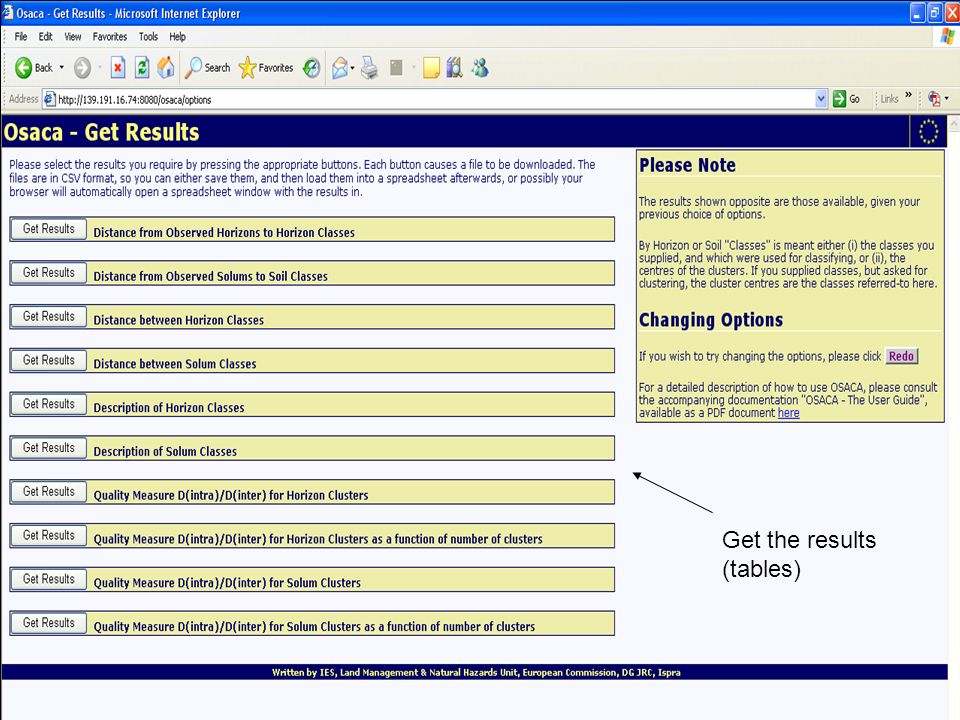Maximize the Internet Explorer window
Viewport: 960px width, 720px height.
[x=935, y=13]
